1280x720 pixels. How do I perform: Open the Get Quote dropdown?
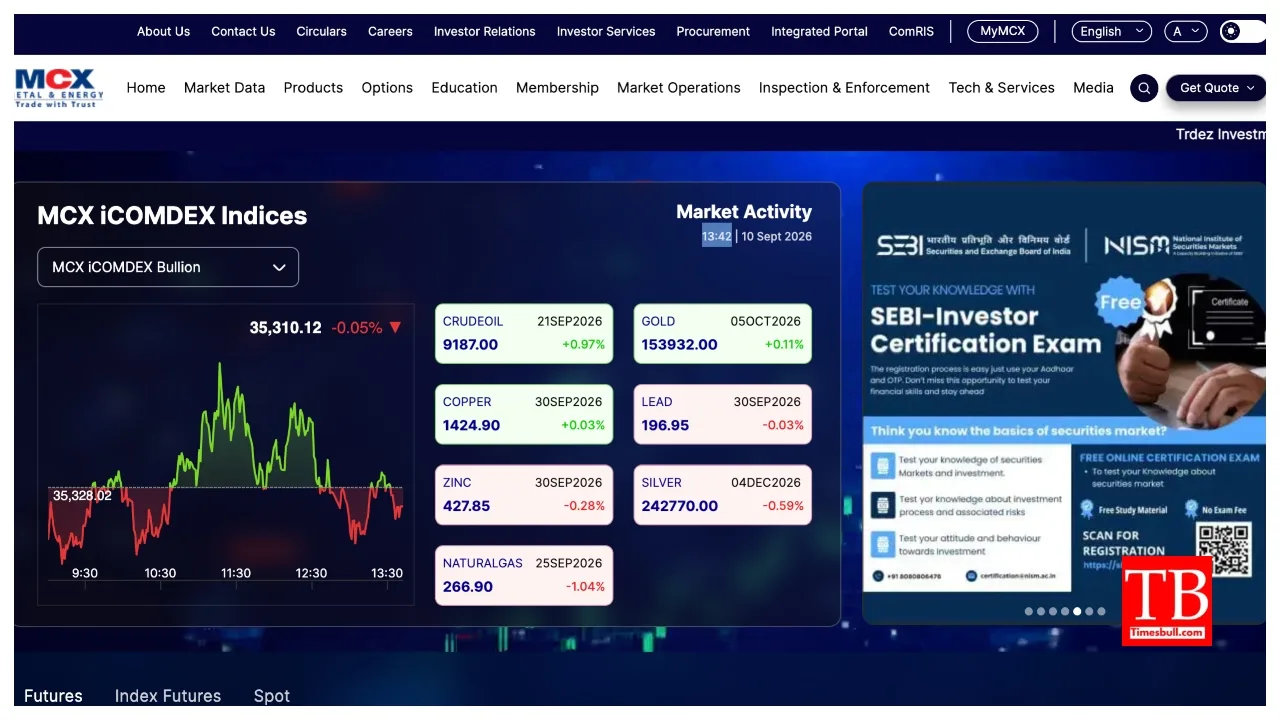click(x=1216, y=88)
